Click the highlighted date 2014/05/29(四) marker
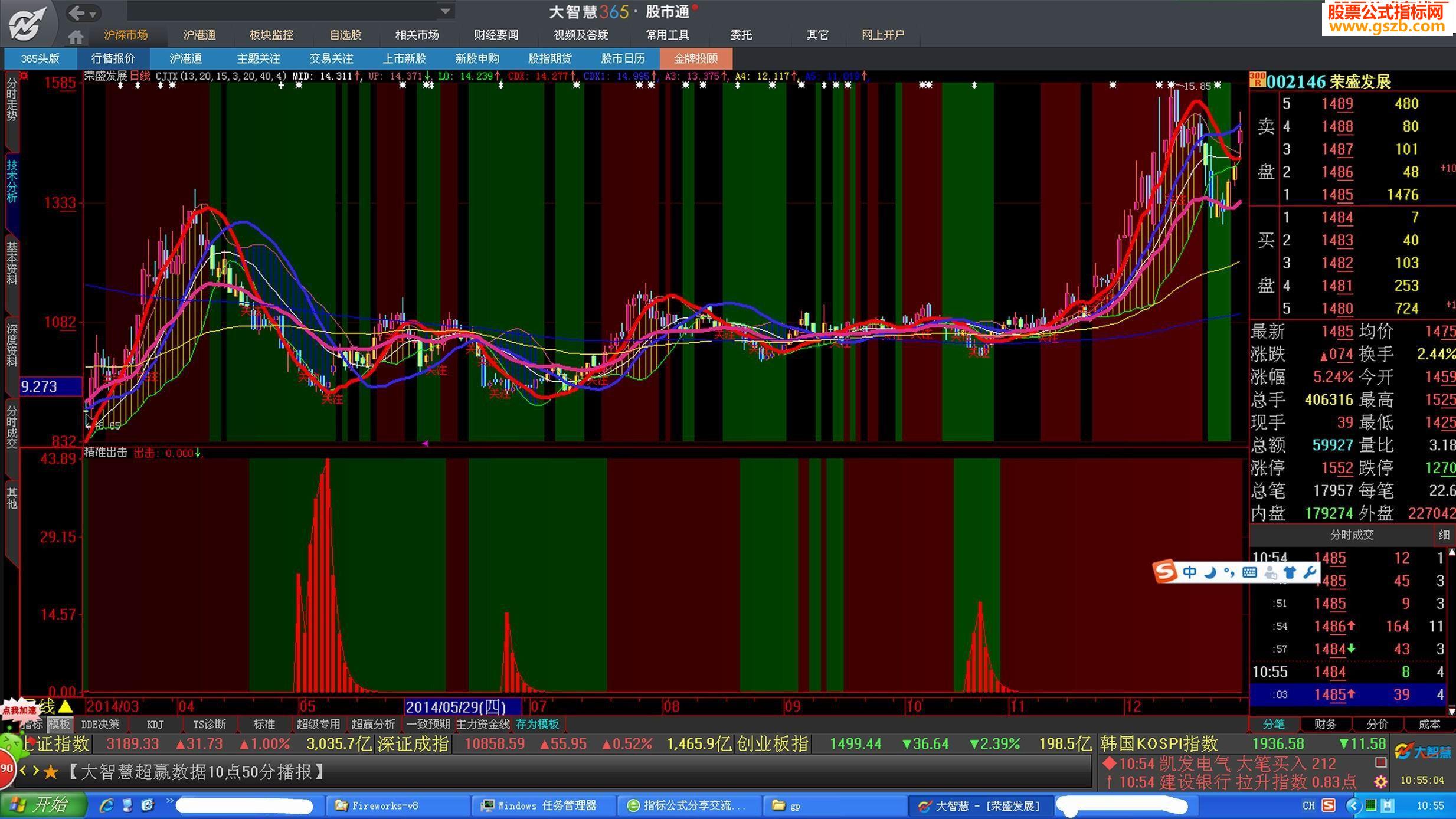Viewport: 1456px width, 819px height. (463, 706)
